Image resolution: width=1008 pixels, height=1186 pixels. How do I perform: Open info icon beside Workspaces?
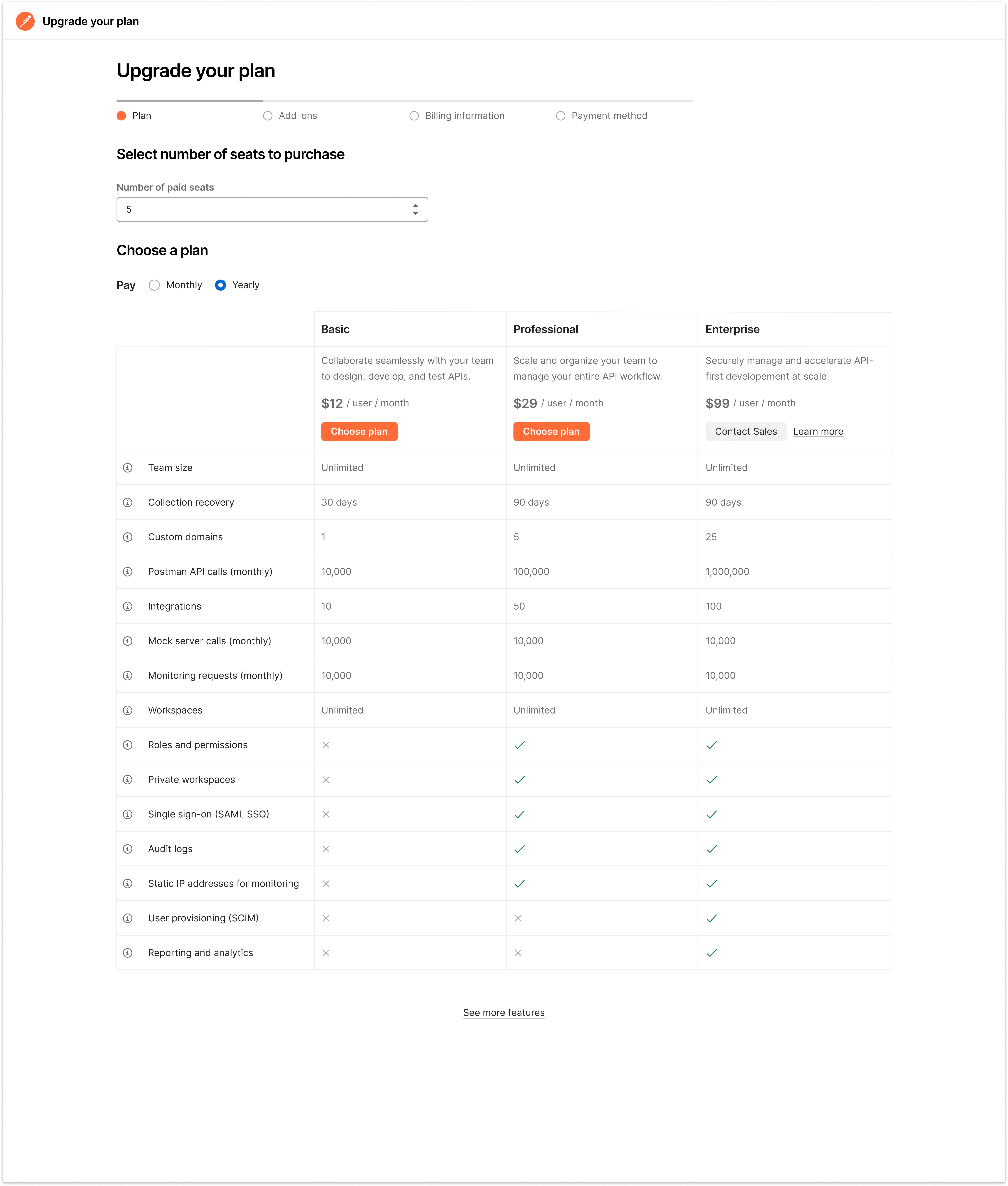pyautogui.click(x=127, y=710)
